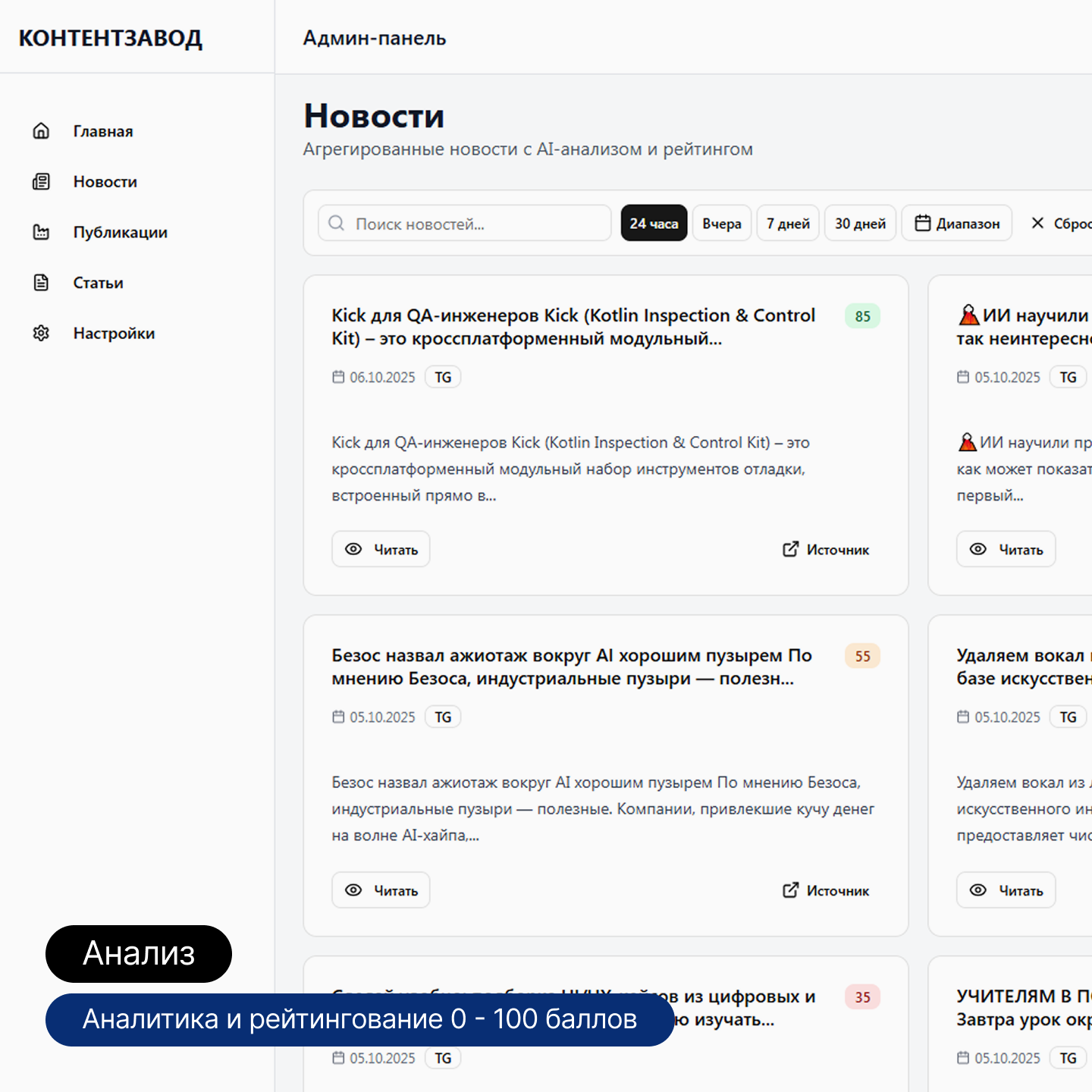This screenshot has height=1092, width=1092.
Task: Click the home icon beside Главная
Action: coord(41,131)
